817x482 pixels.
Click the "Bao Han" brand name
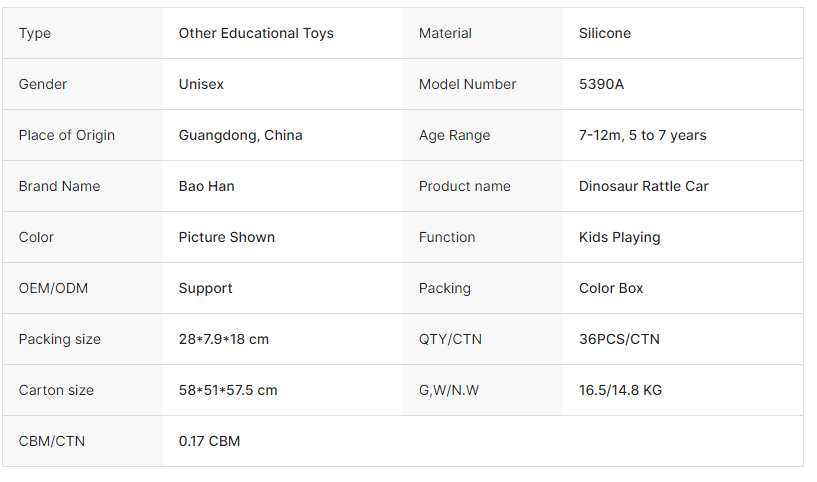tap(206, 186)
